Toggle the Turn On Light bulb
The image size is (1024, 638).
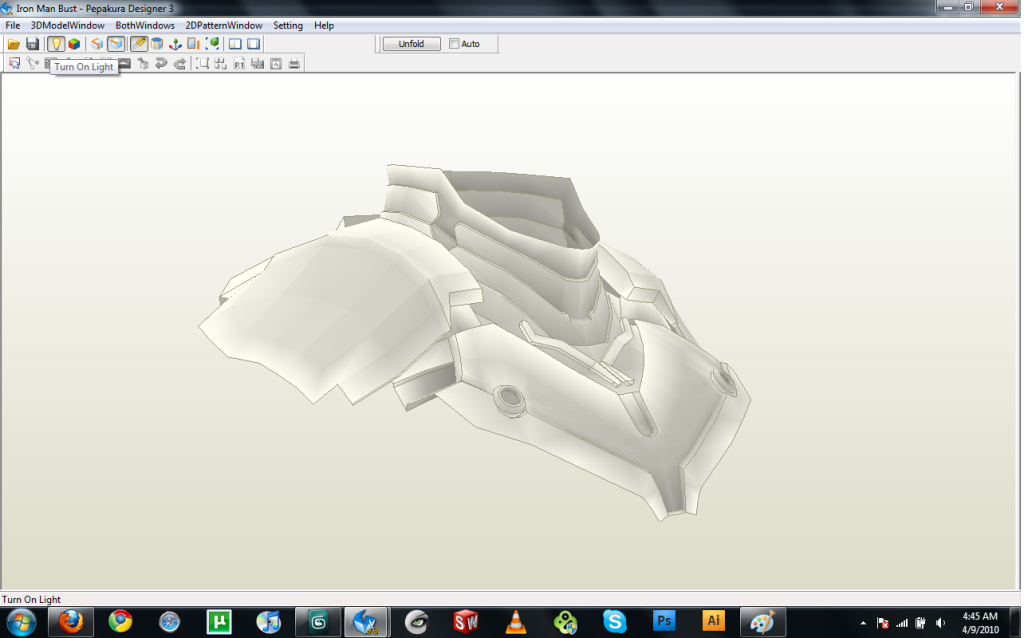tap(57, 44)
